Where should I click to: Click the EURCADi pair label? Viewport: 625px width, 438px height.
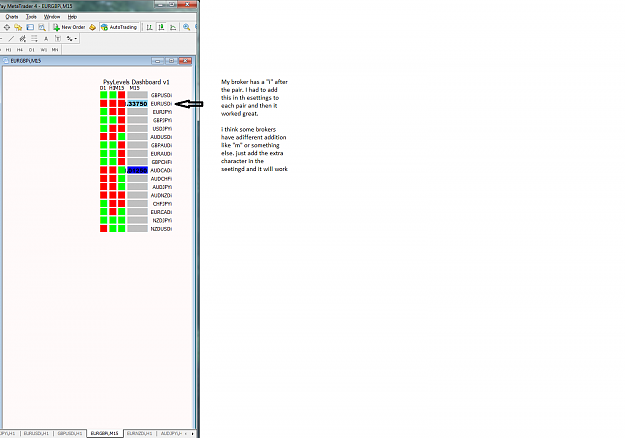[x=161, y=212]
